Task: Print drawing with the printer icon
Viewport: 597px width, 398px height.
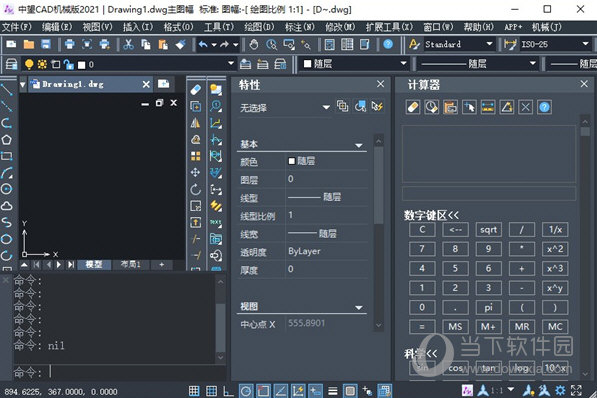Action: [69, 44]
